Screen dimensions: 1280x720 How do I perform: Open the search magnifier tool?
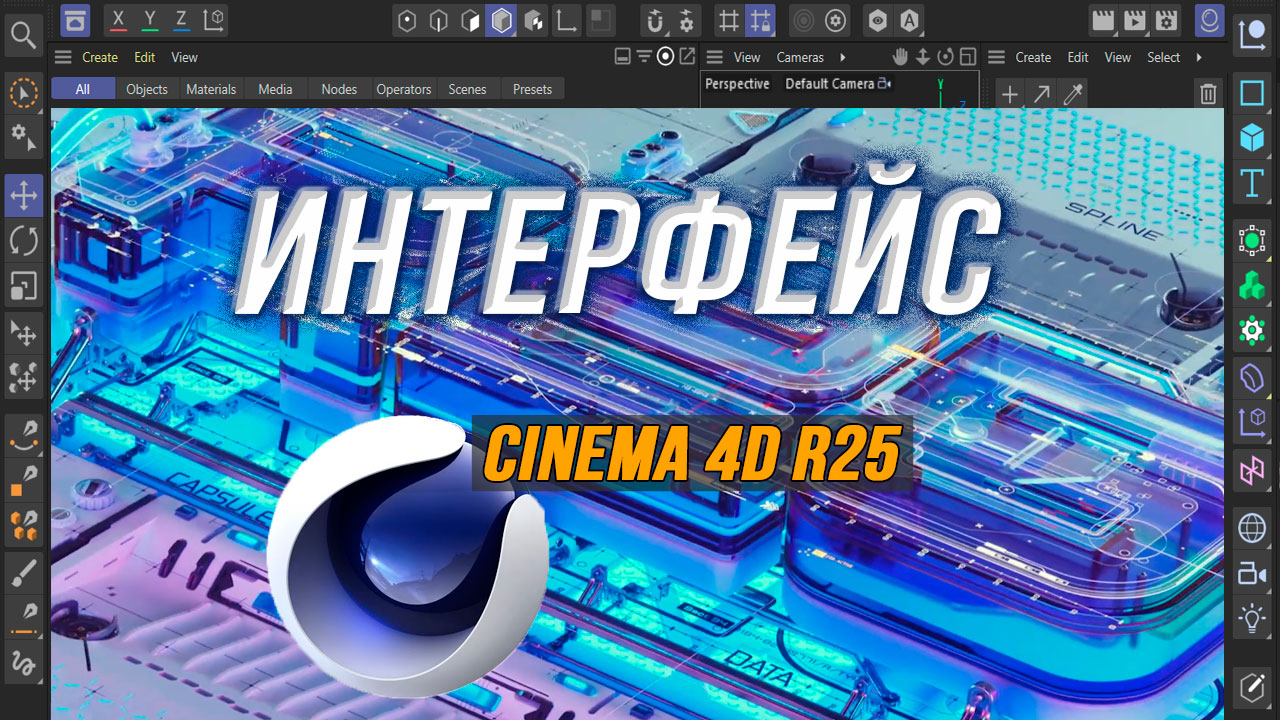(x=23, y=35)
